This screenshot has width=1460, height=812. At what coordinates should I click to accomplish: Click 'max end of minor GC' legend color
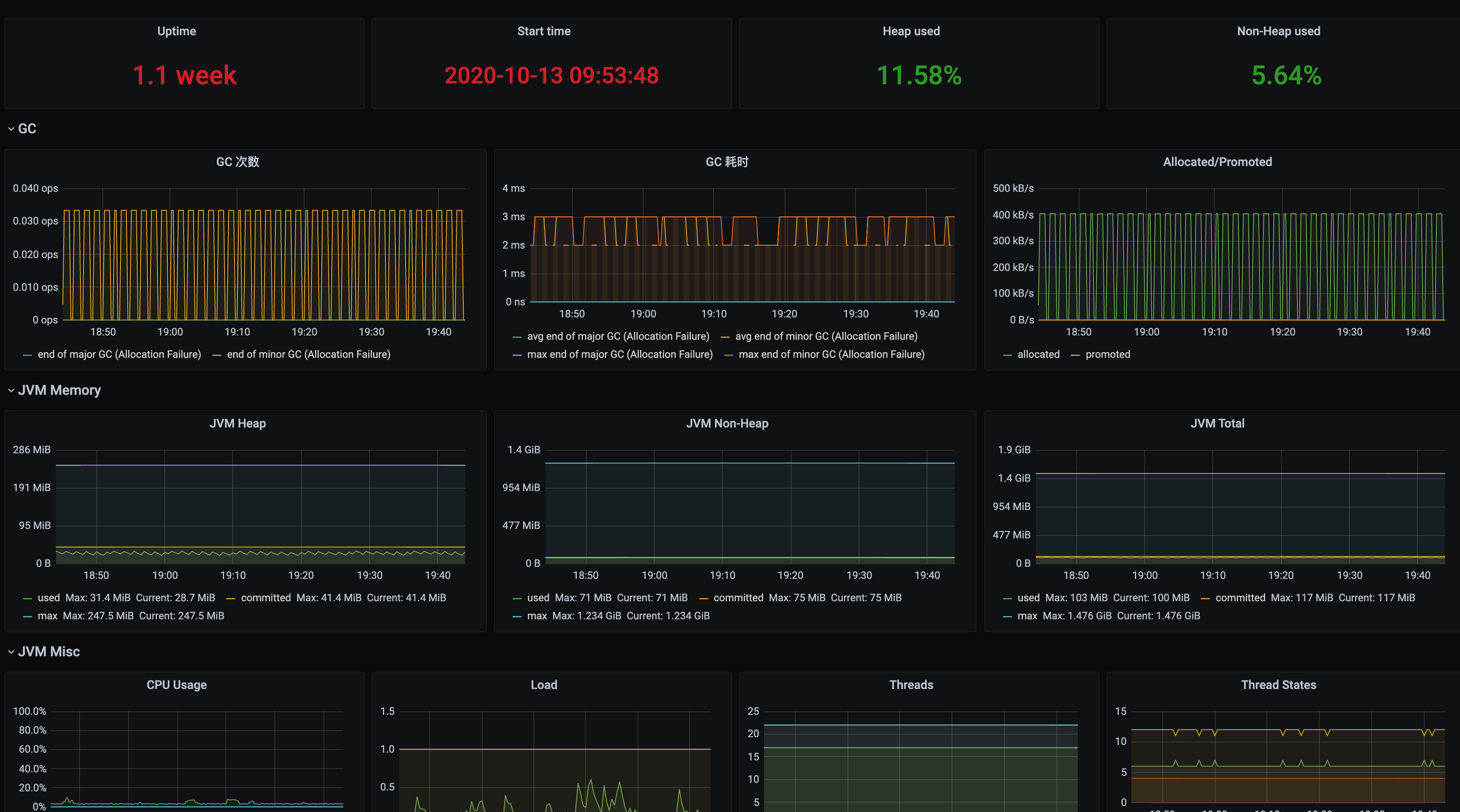click(729, 355)
